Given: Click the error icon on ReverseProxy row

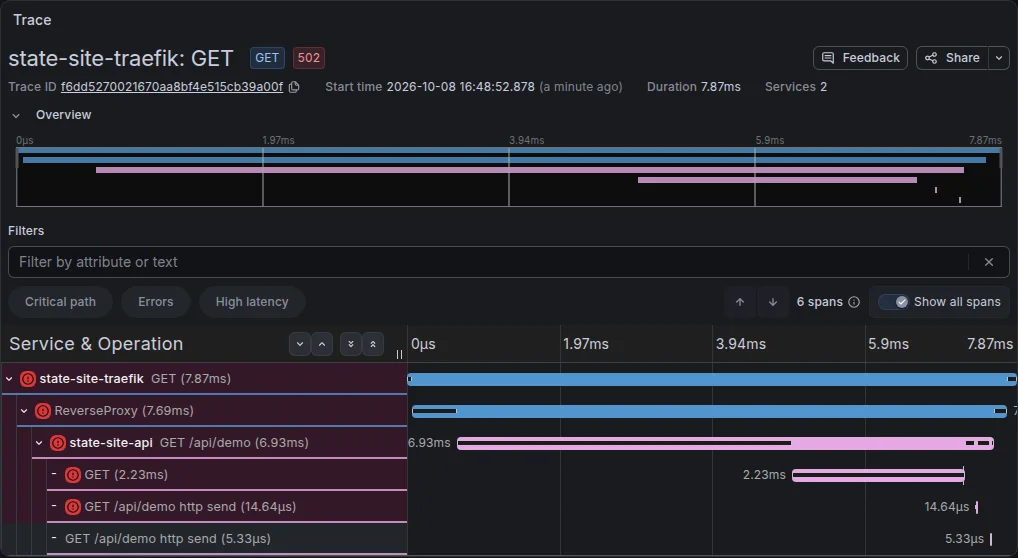Looking at the screenshot, I should [x=43, y=411].
